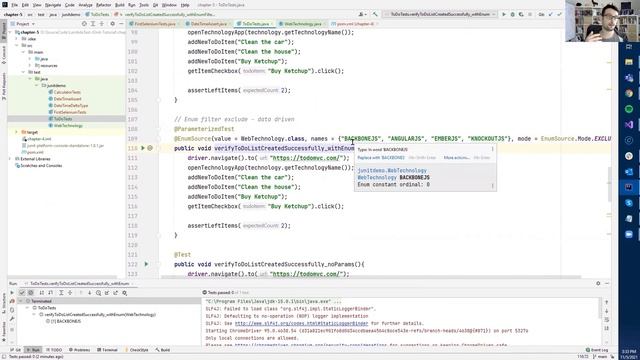Expand the target folder in the project tree

(17, 132)
